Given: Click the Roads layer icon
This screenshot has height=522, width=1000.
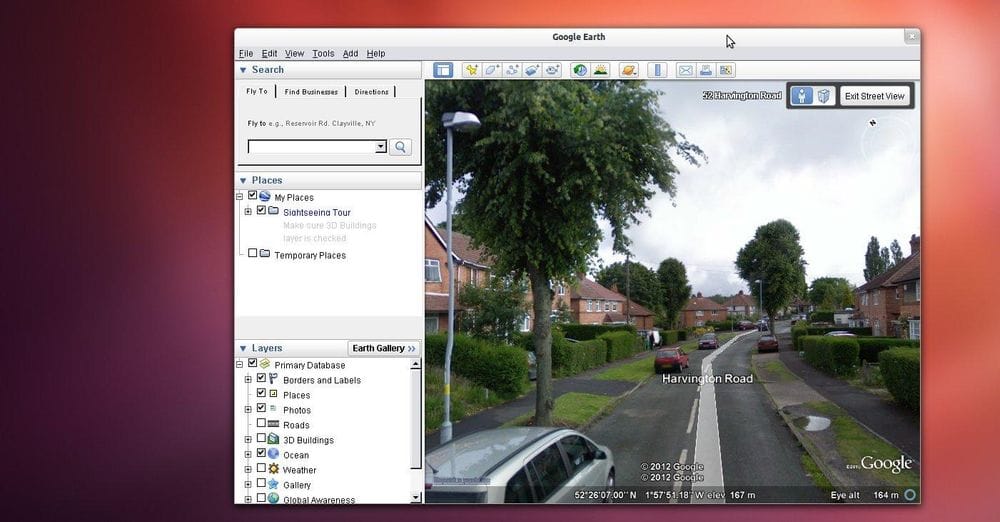Looking at the screenshot, I should pyautogui.click(x=273, y=424).
